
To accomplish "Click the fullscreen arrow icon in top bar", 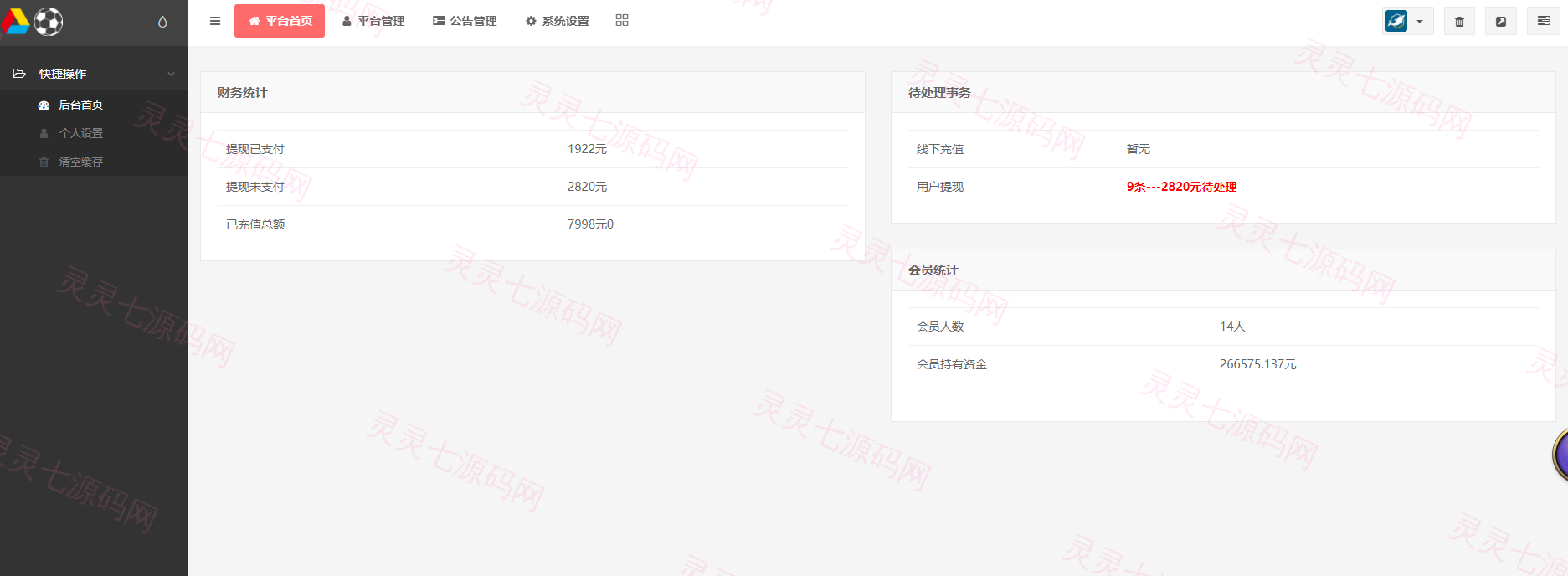I will pos(1501,22).
